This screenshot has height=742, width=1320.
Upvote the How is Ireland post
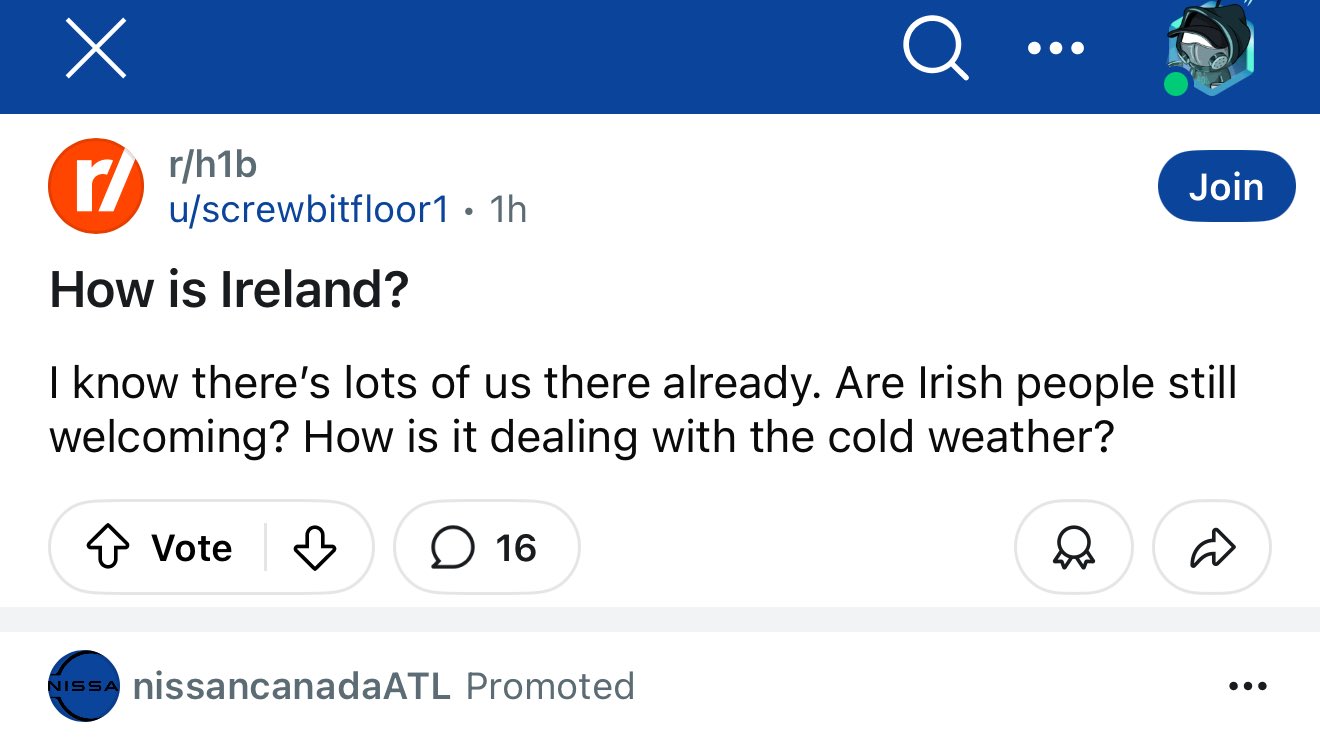pyautogui.click(x=162, y=548)
